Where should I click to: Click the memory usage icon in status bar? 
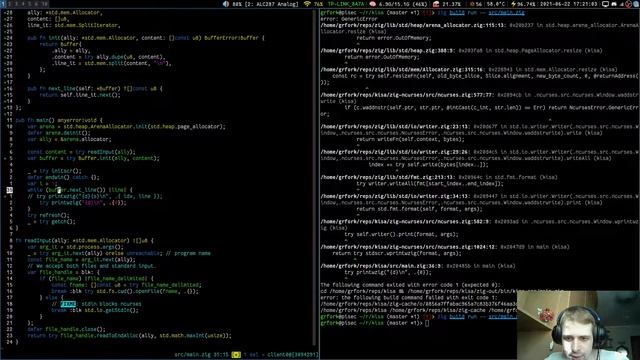click(x=372, y=4)
